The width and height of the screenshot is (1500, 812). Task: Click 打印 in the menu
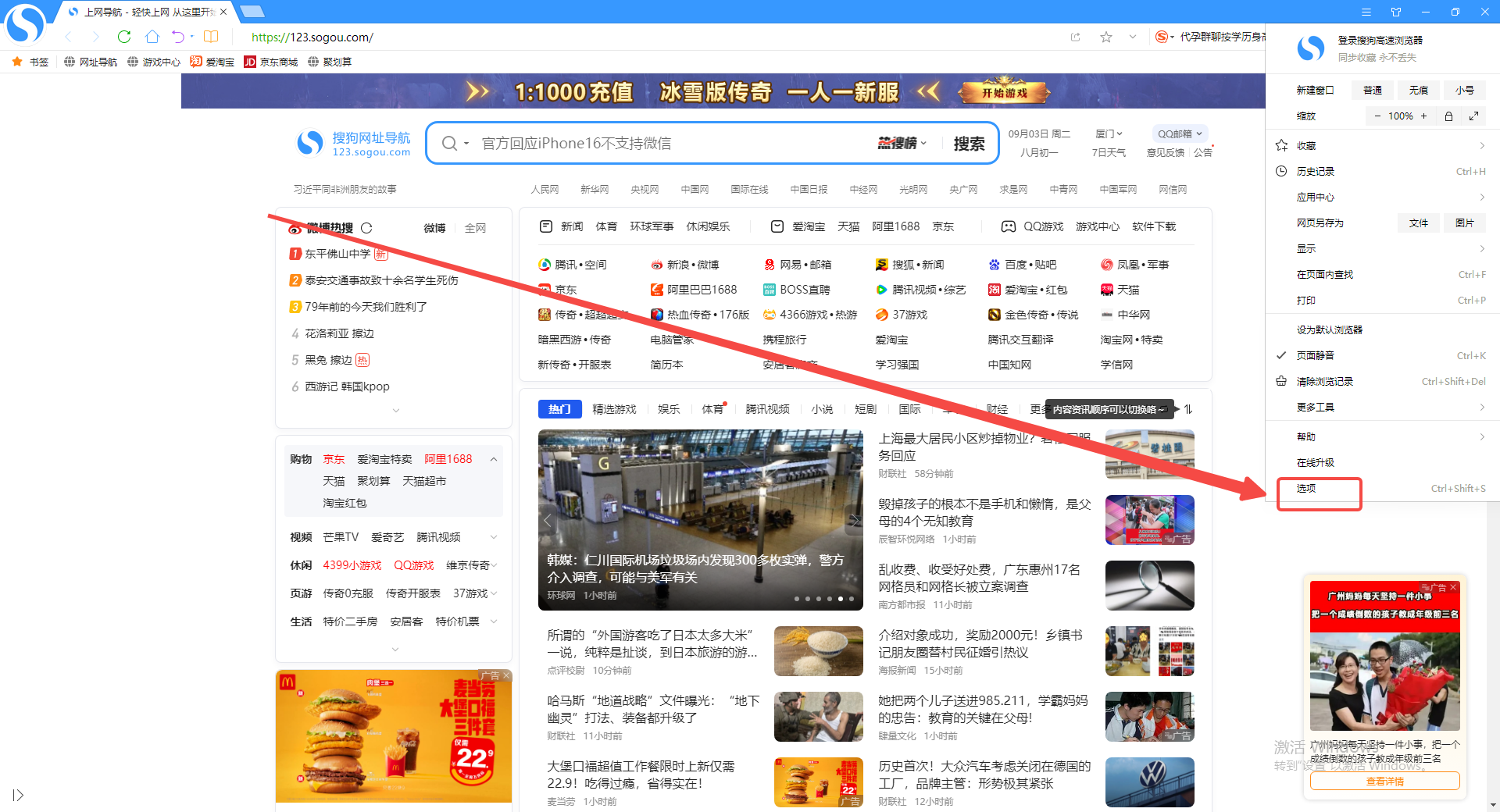click(1381, 300)
